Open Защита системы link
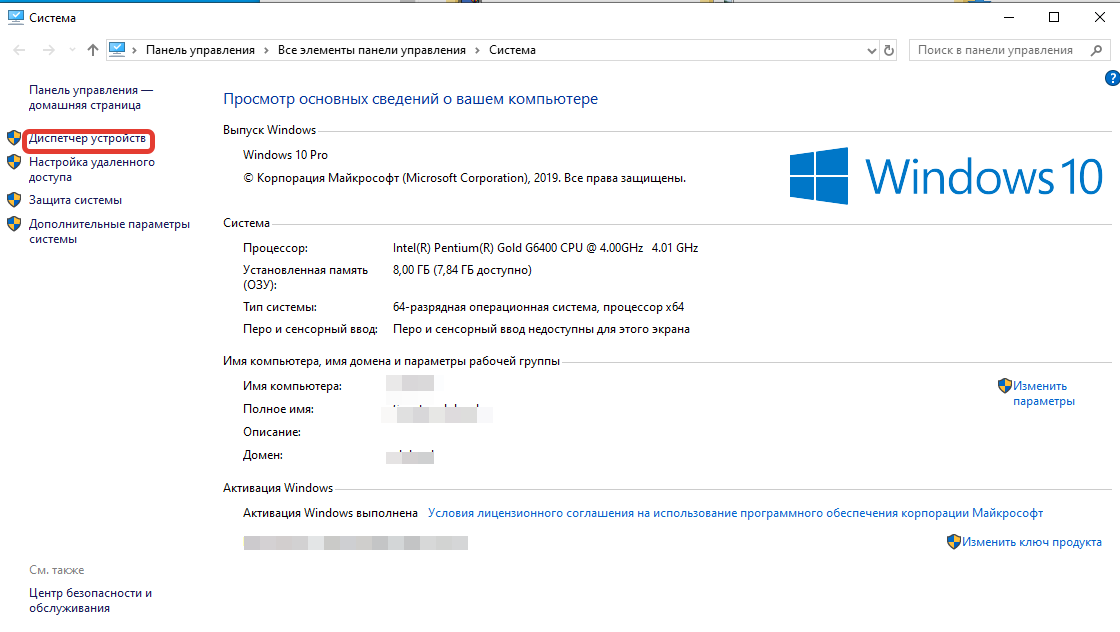 tap(75, 200)
